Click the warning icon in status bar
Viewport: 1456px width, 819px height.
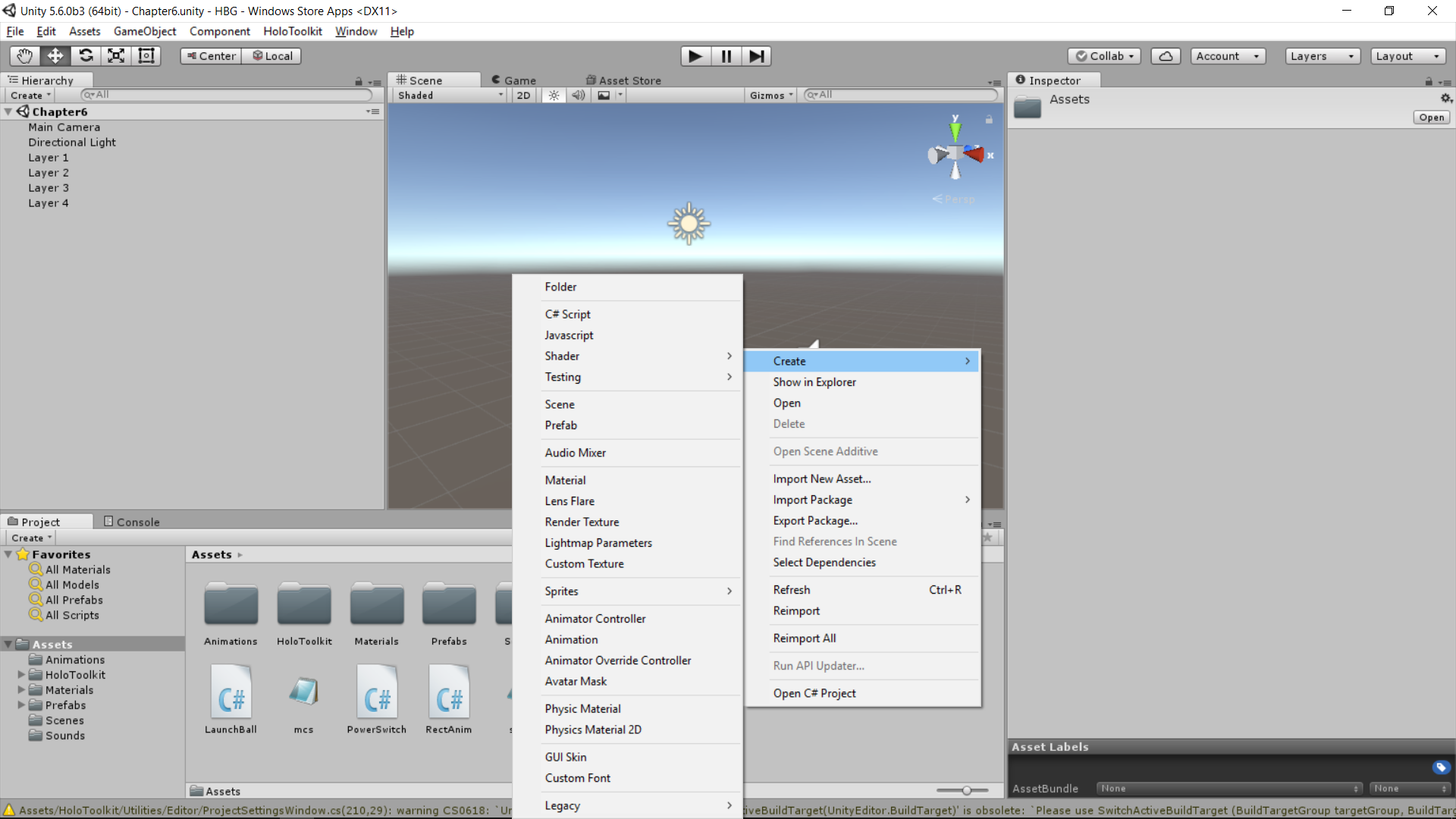coord(9,810)
